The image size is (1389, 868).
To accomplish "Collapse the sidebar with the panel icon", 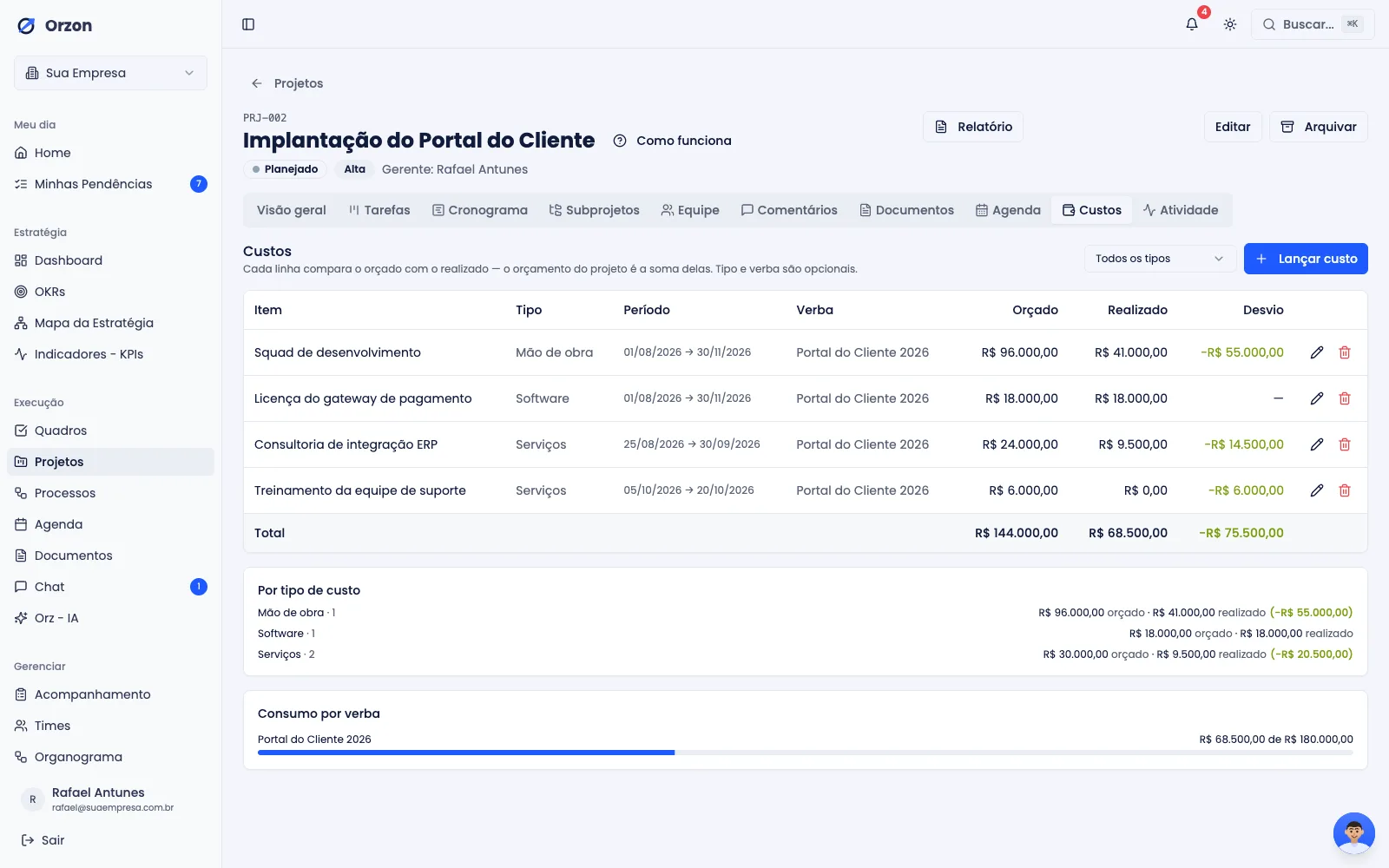I will pyautogui.click(x=248, y=24).
